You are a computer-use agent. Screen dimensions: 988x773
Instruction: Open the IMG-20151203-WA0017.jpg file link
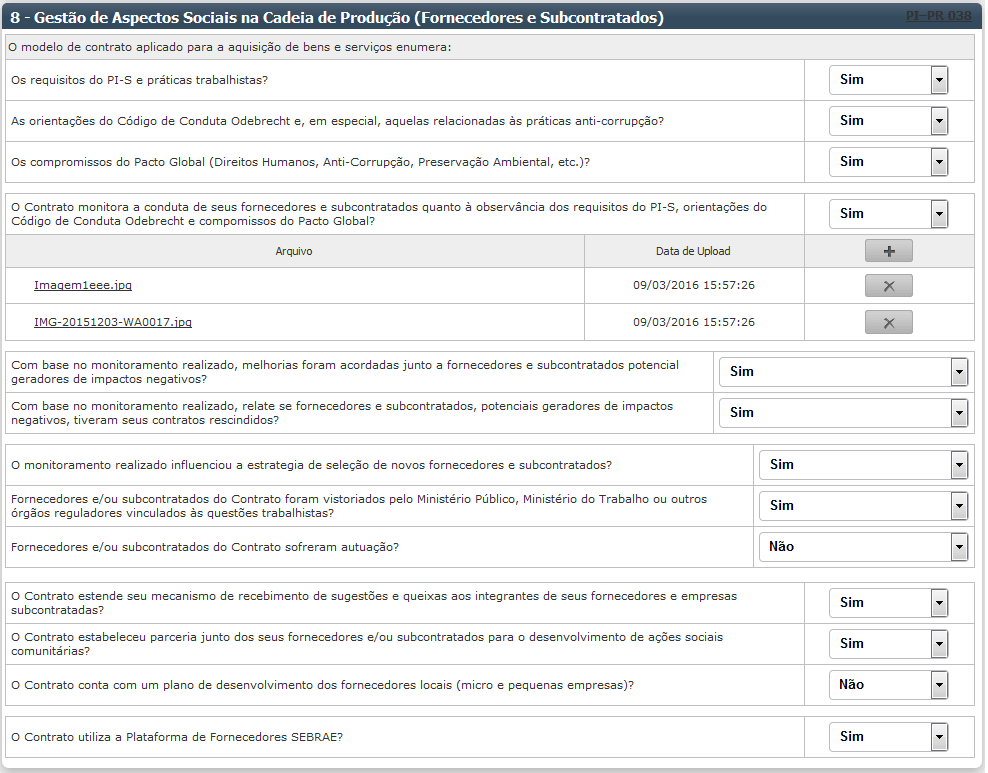[x=113, y=322]
